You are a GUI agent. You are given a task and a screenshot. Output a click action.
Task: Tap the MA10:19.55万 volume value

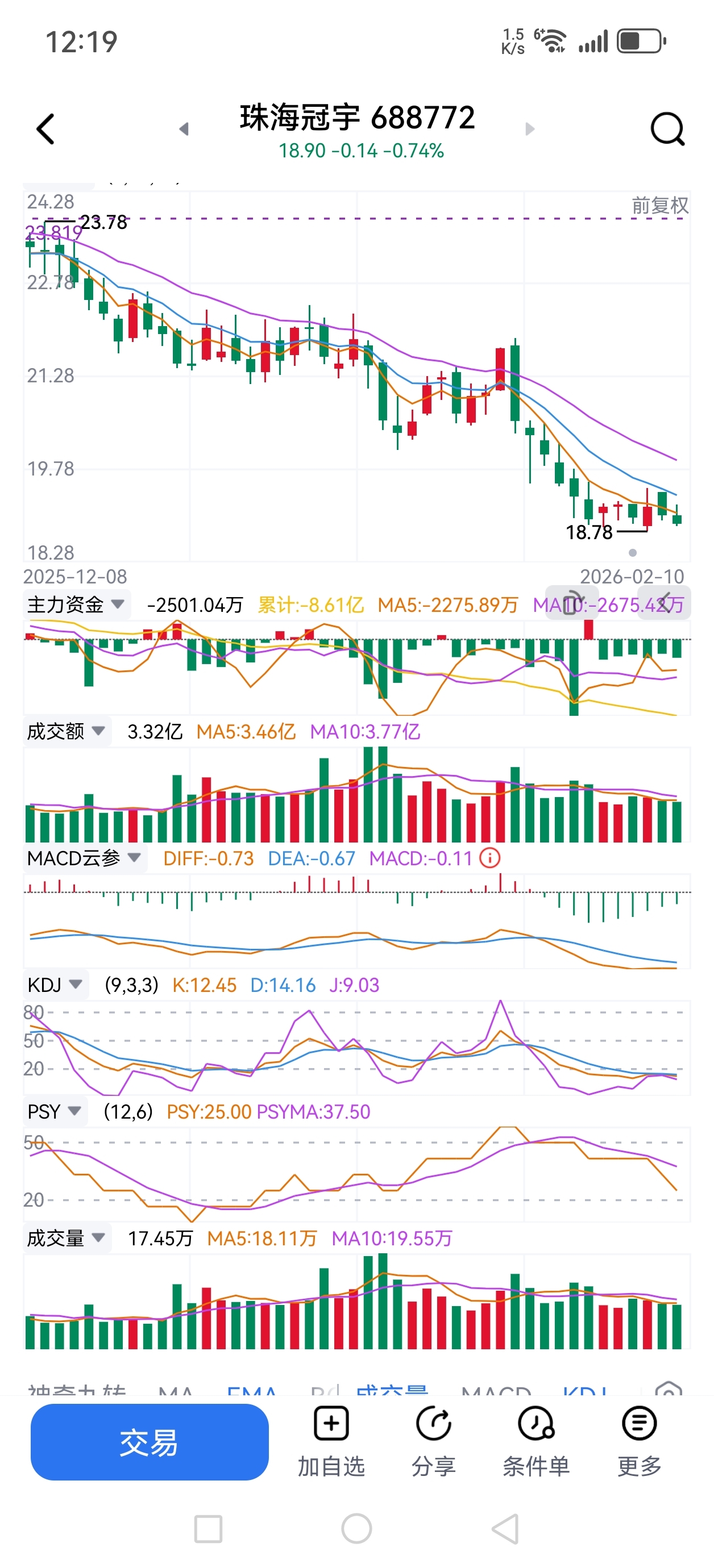pos(392,1238)
